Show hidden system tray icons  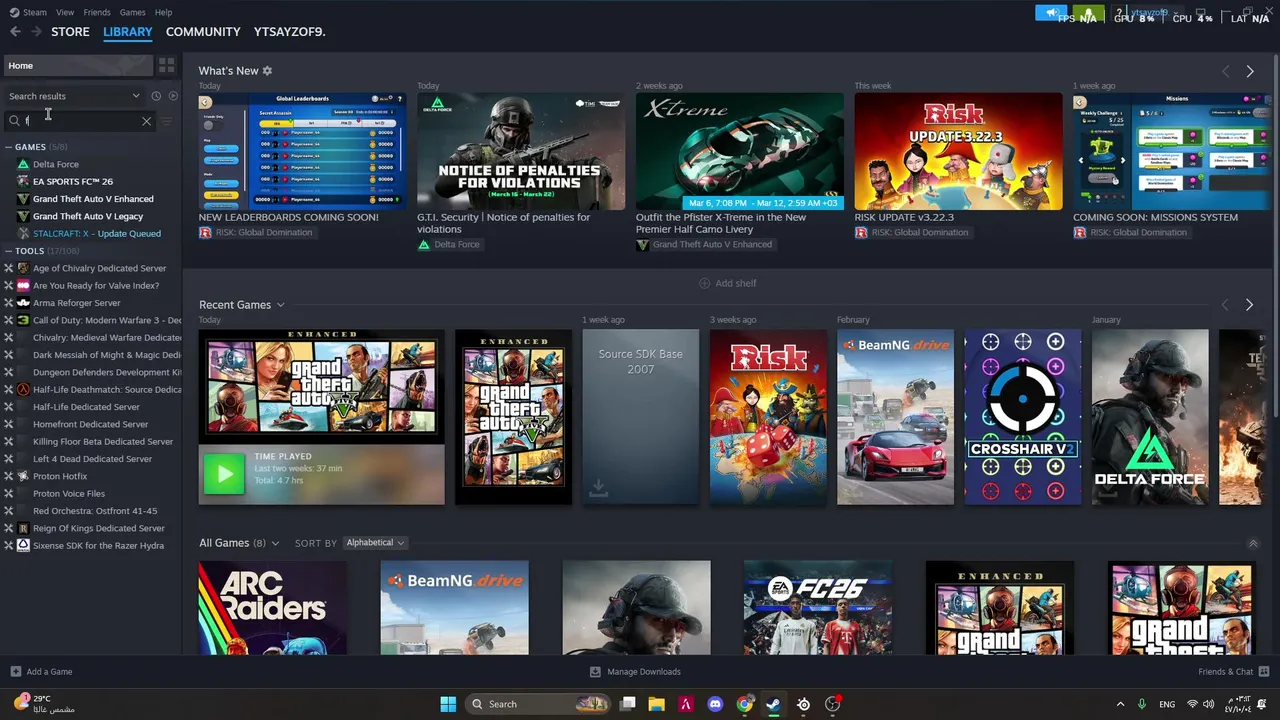[1120, 704]
